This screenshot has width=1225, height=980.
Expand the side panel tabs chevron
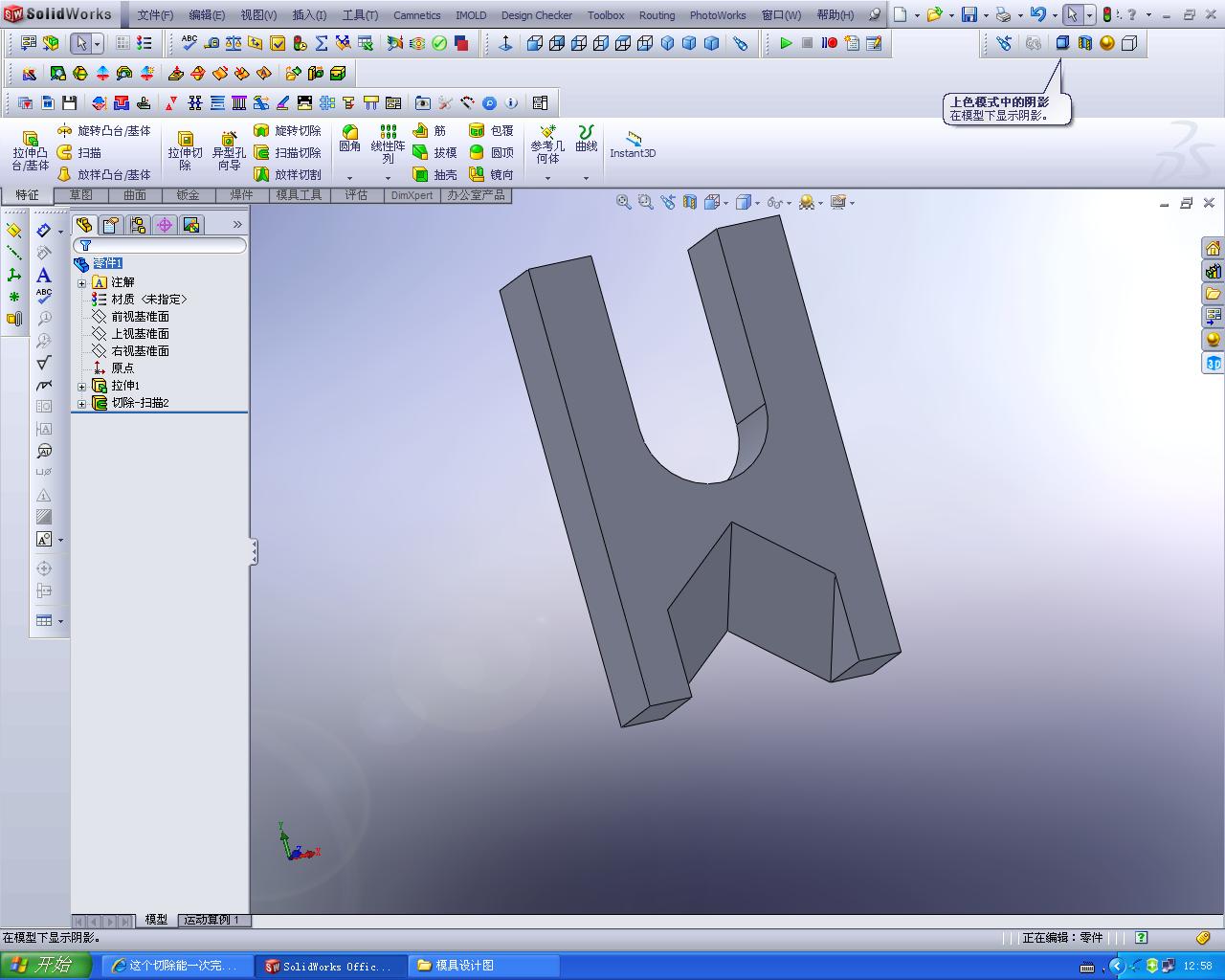[x=237, y=225]
